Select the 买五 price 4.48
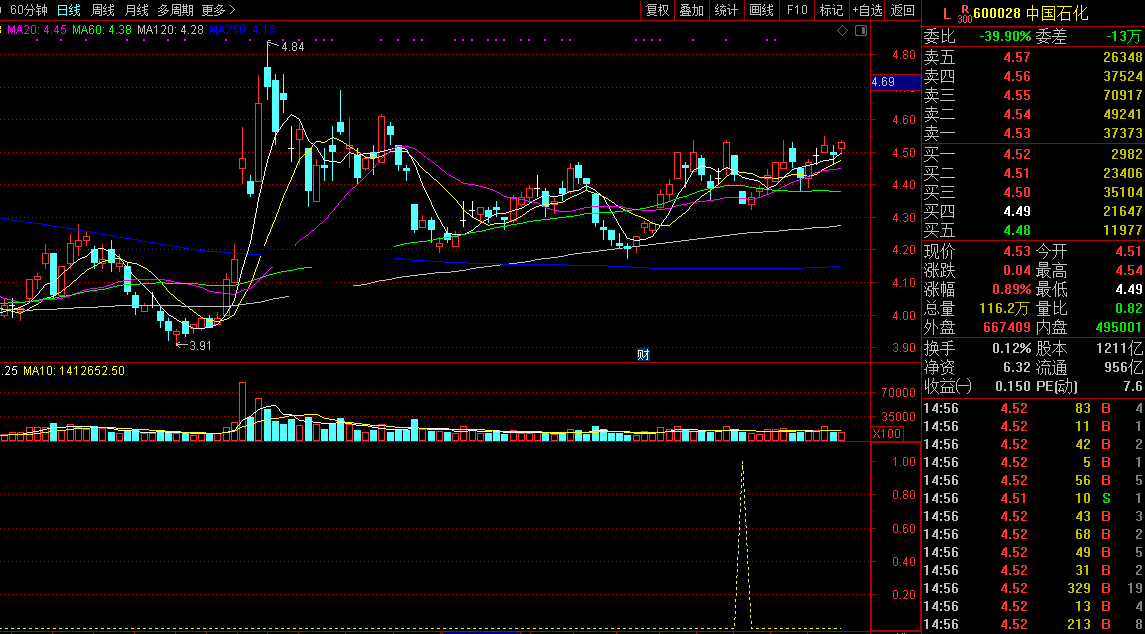The width and height of the screenshot is (1145, 634). point(1016,230)
